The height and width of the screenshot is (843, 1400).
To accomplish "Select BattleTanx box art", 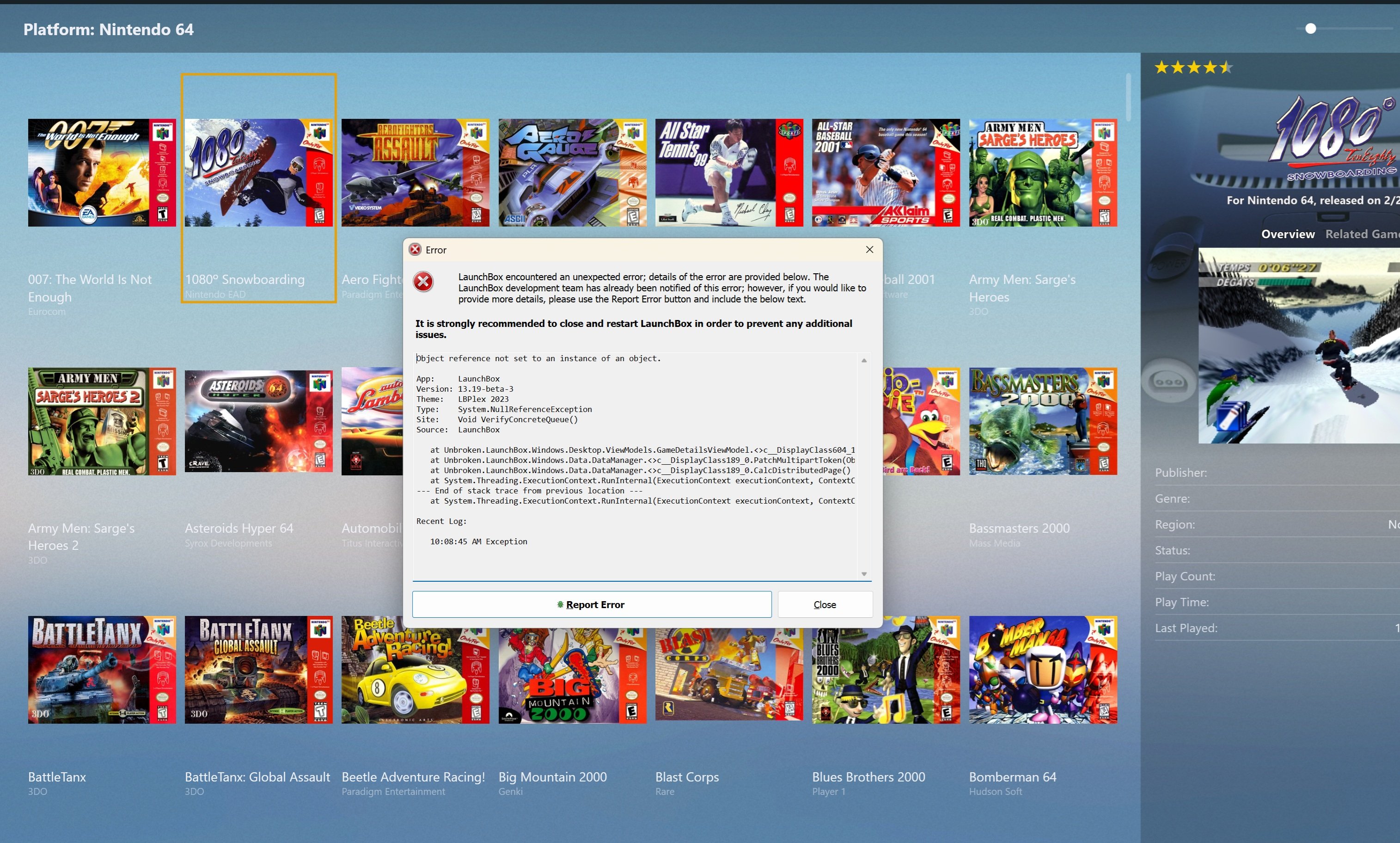I will pyautogui.click(x=102, y=670).
